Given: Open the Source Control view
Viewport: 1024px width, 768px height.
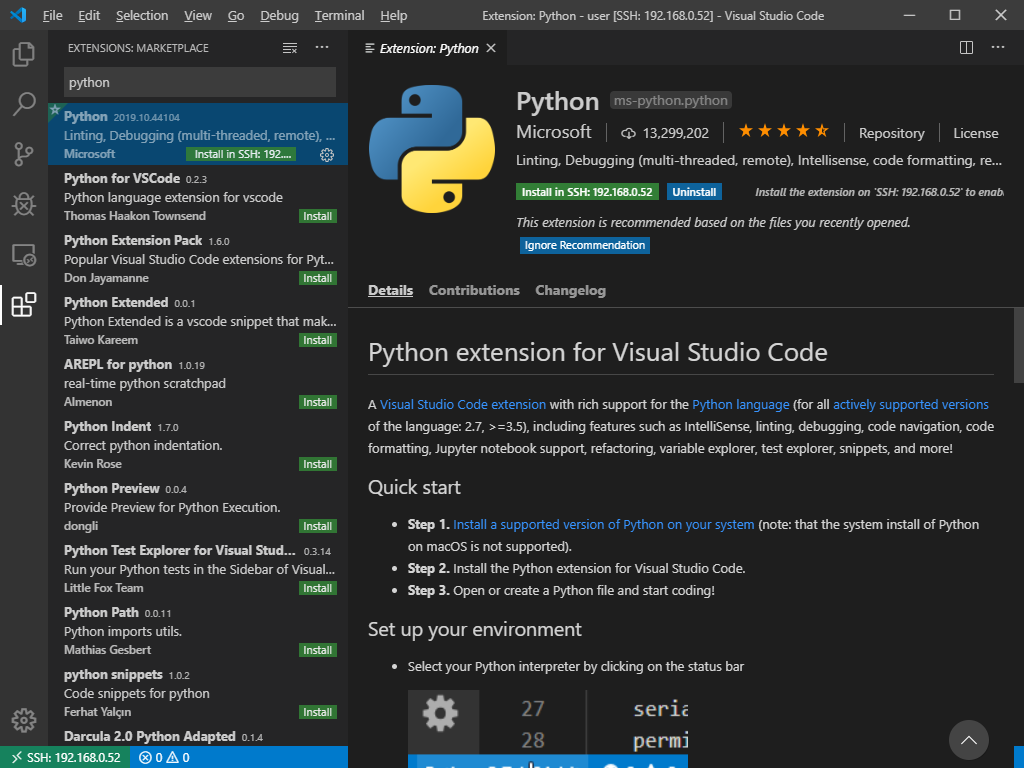Looking at the screenshot, I should 24,154.
